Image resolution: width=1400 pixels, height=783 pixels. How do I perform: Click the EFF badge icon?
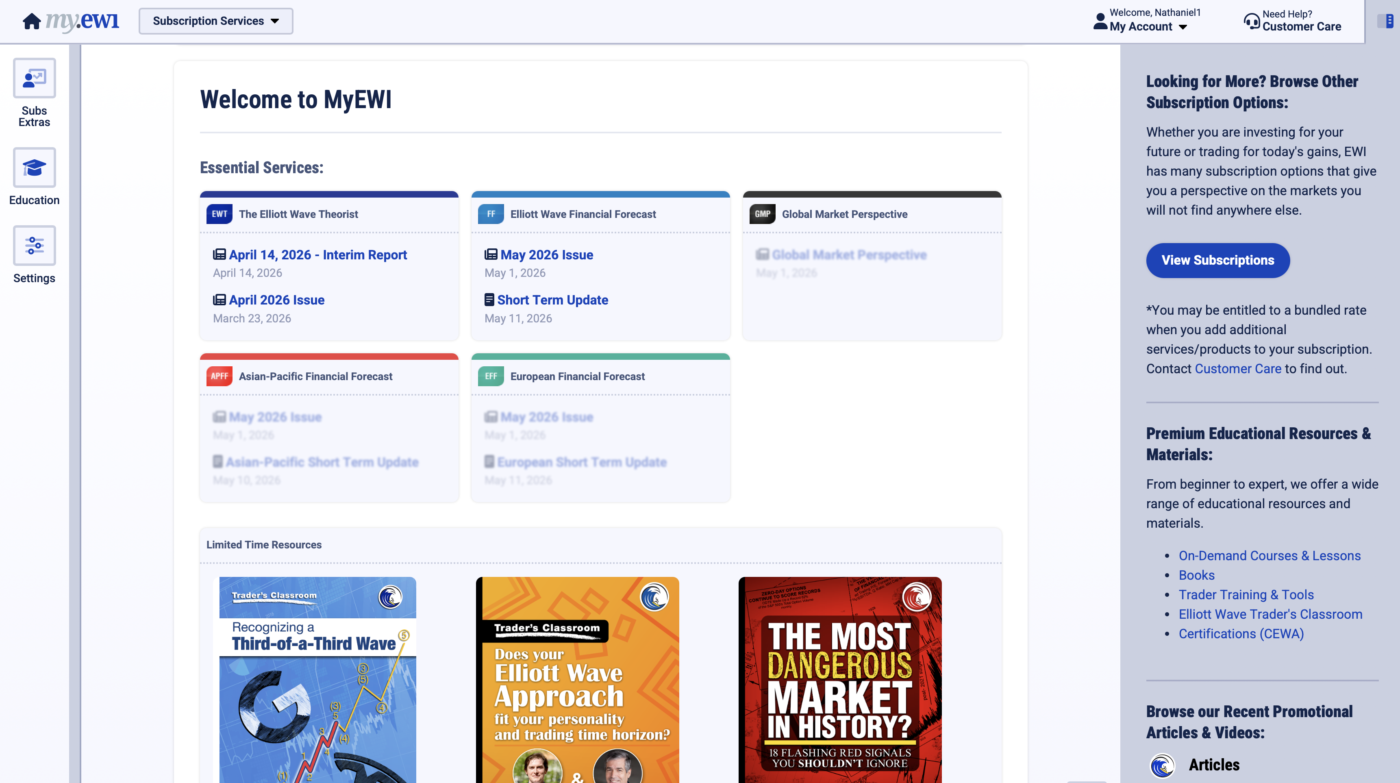pyautogui.click(x=491, y=376)
